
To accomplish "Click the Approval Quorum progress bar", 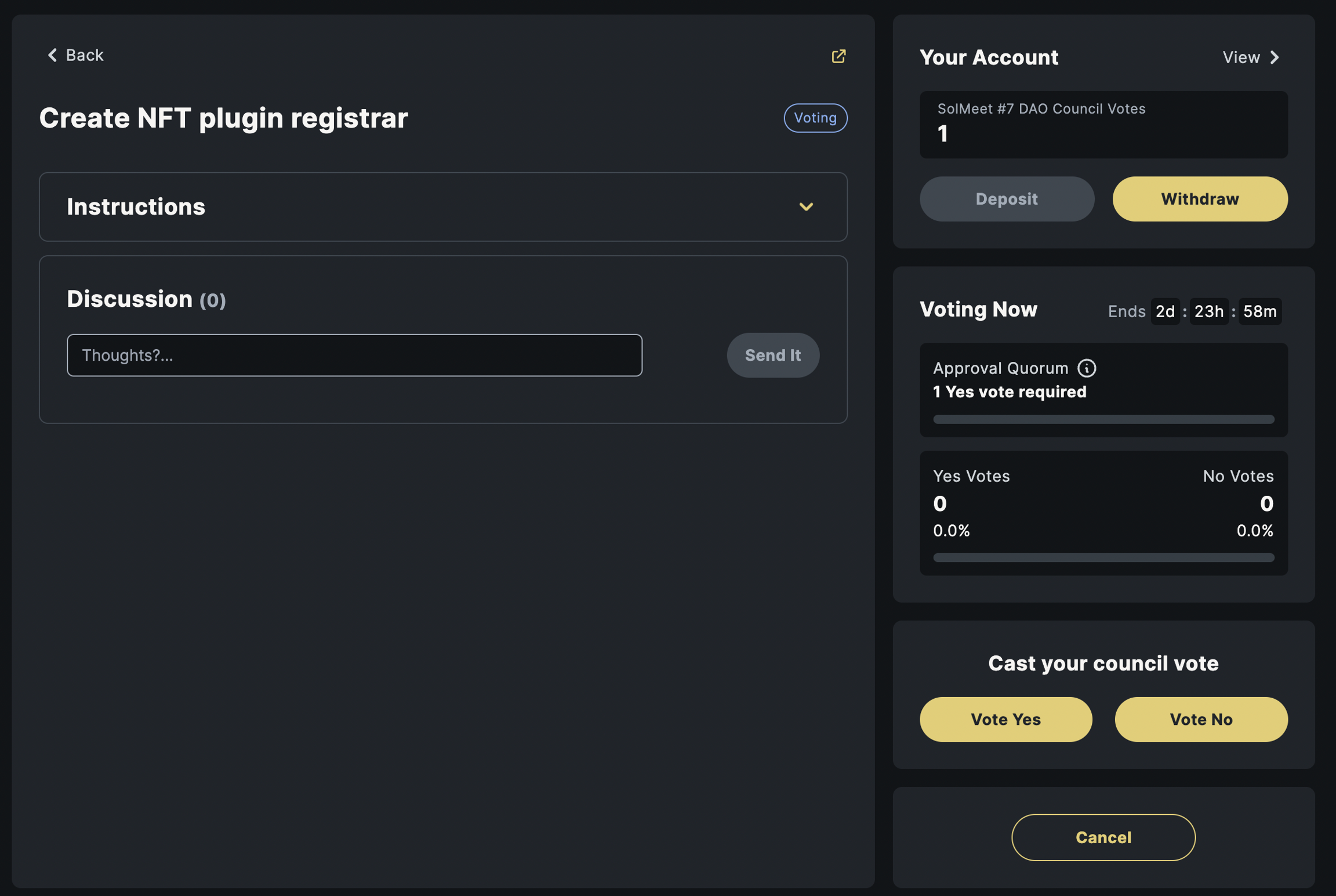I will (x=1103, y=419).
